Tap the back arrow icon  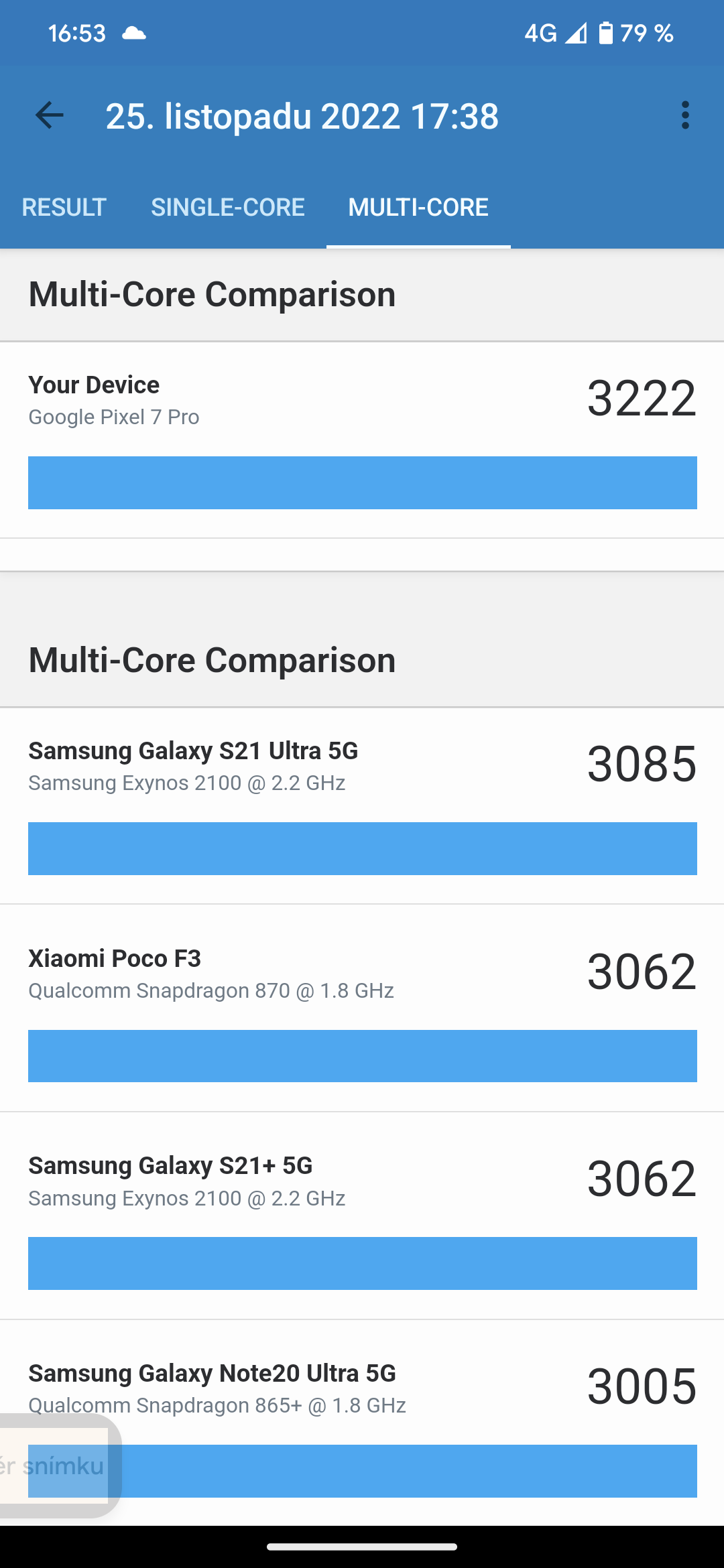click(x=50, y=115)
